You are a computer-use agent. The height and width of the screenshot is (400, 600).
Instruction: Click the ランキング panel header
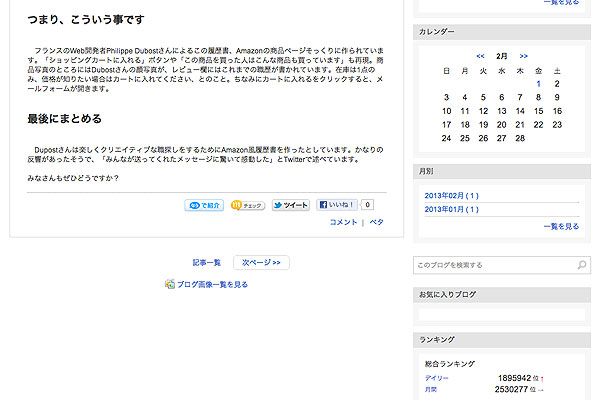click(x=502, y=340)
